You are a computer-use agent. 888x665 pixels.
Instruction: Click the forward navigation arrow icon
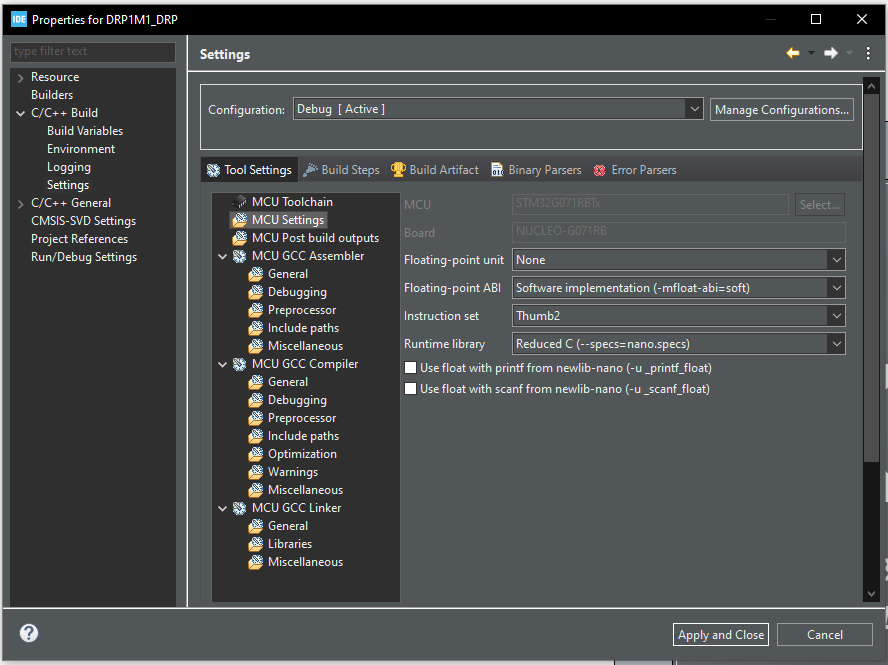[x=830, y=53]
